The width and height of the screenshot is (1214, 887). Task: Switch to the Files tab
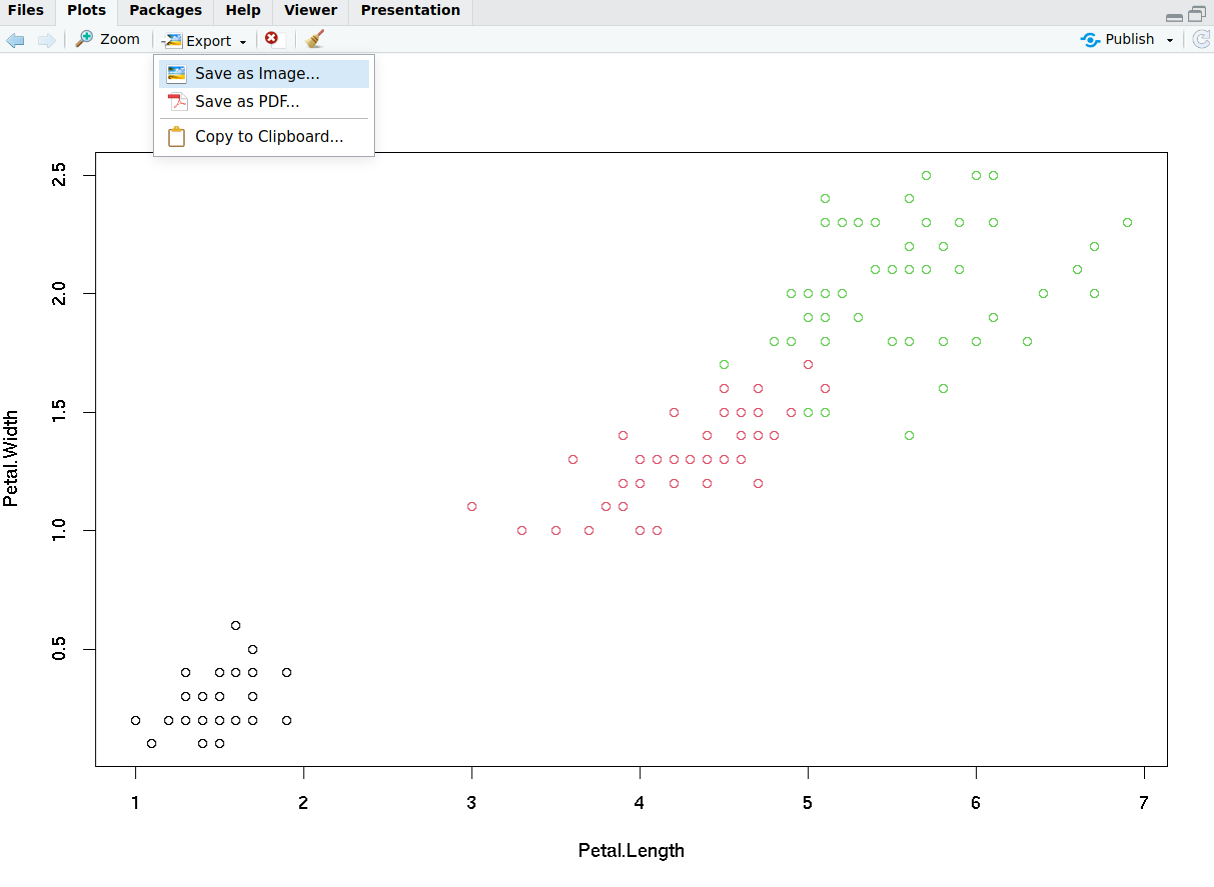click(x=26, y=11)
